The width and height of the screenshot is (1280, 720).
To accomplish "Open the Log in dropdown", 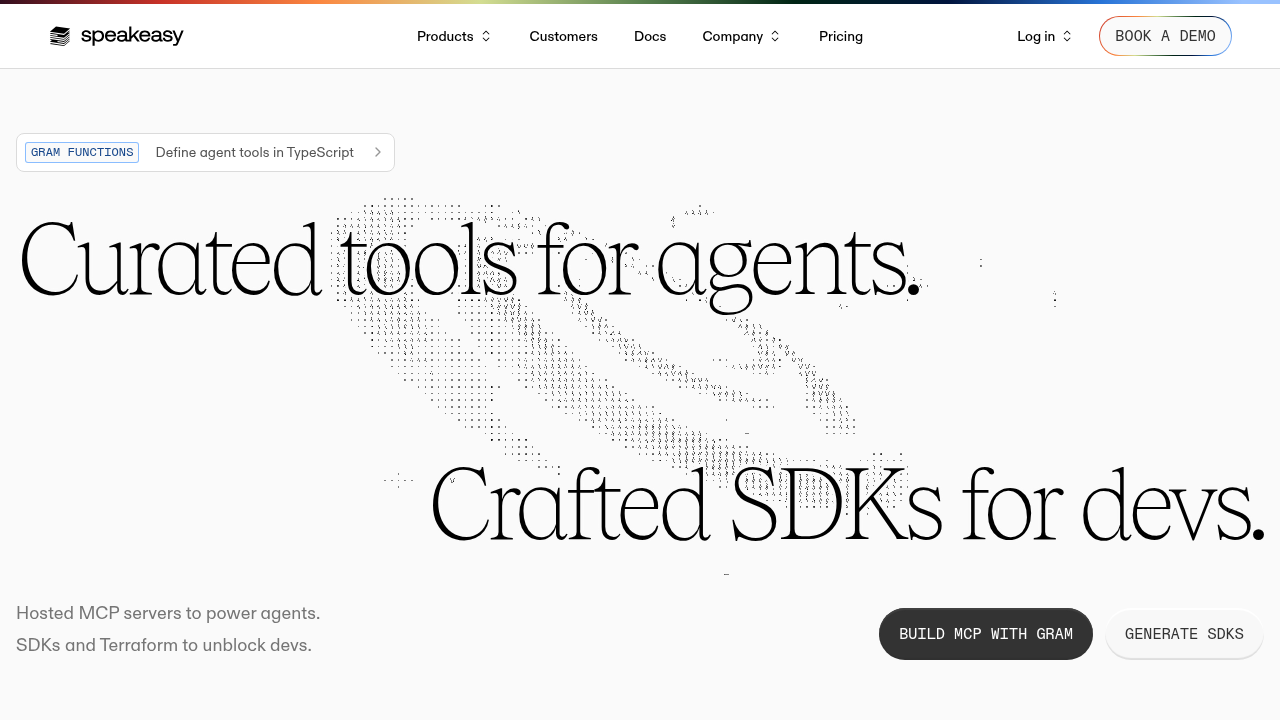I will tap(1044, 36).
